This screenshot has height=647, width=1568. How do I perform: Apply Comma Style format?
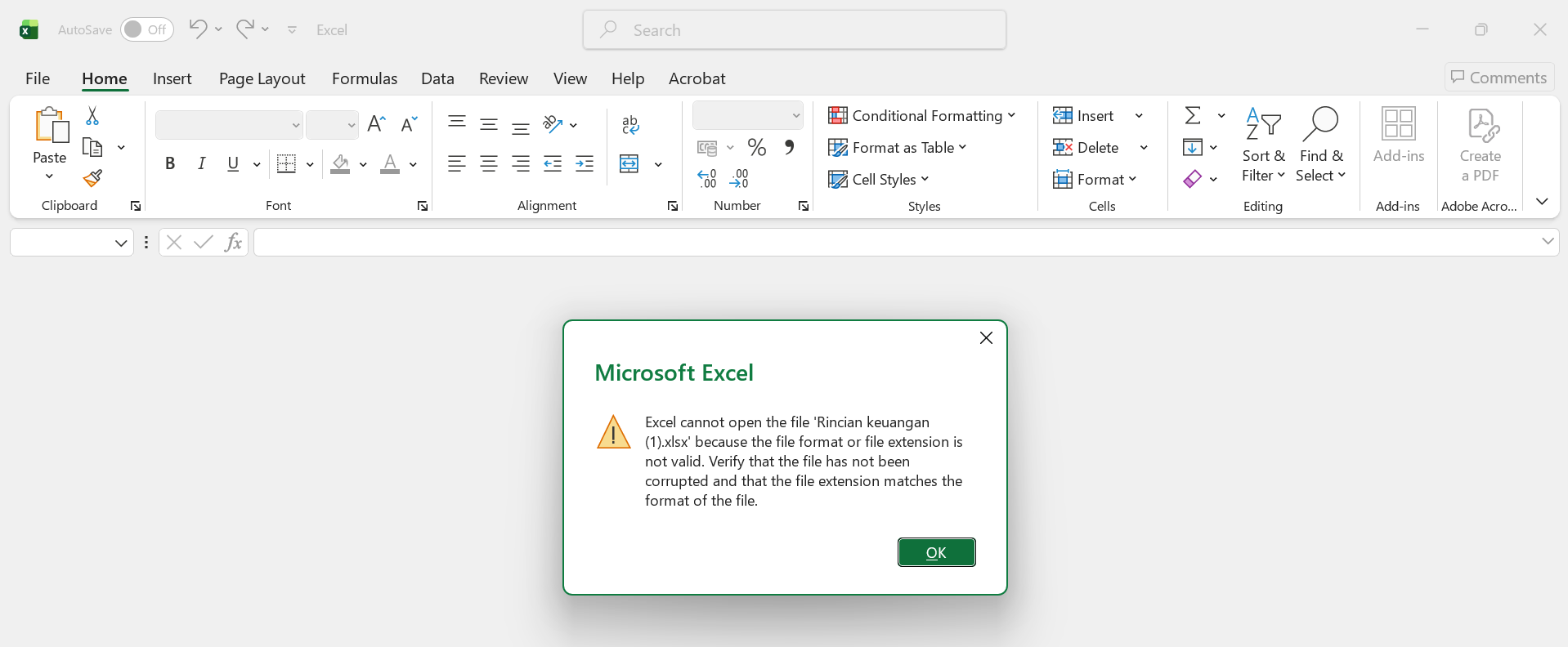[789, 147]
